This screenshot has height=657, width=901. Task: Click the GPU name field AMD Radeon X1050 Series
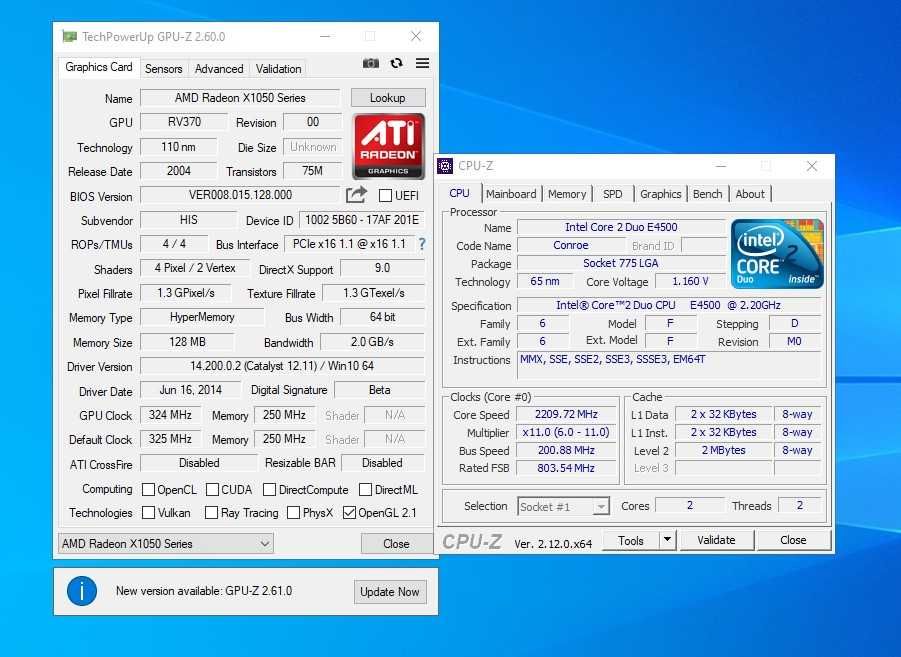tap(240, 98)
